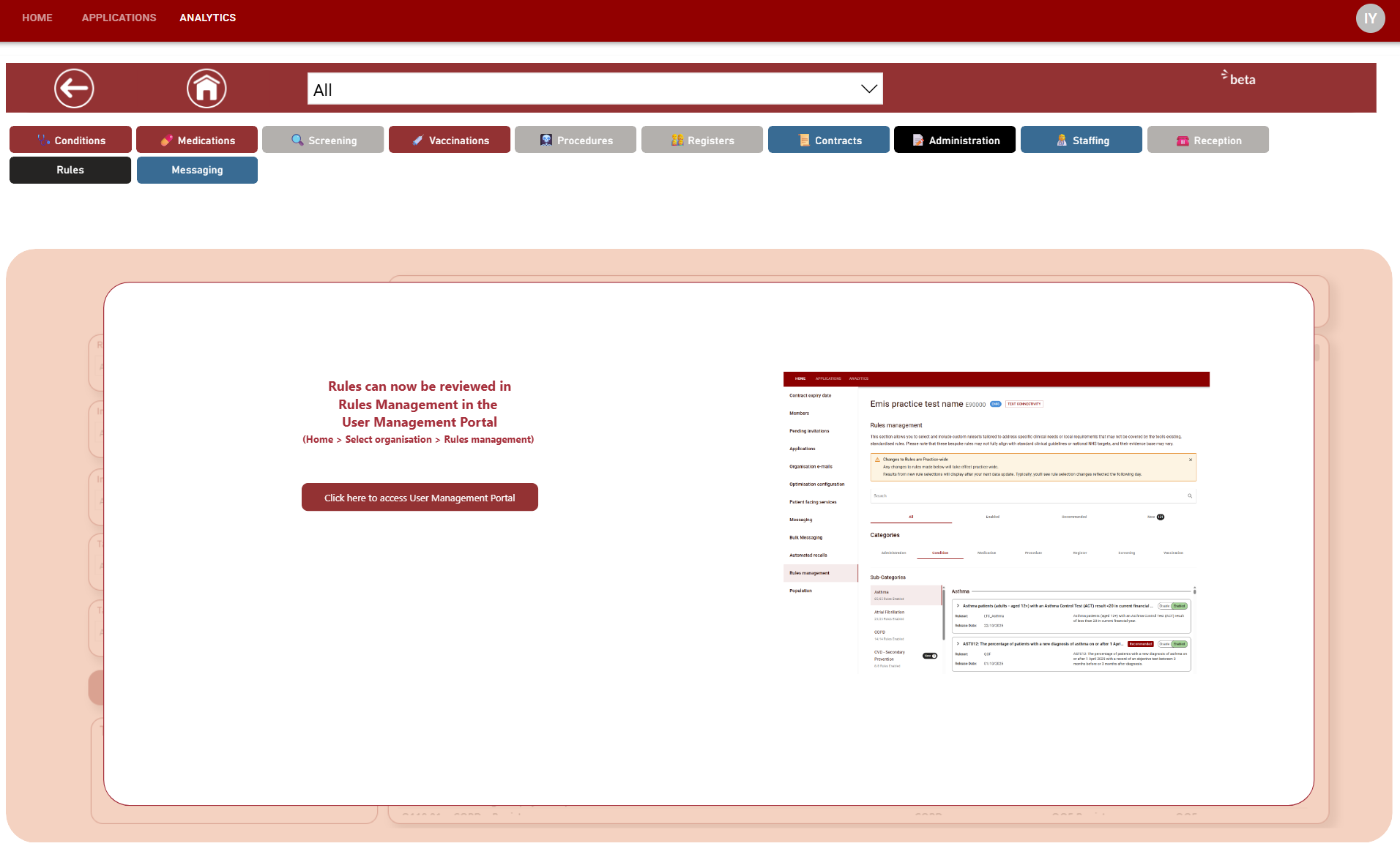Open Medications with pill icon
1400x857 pixels.
tap(197, 140)
